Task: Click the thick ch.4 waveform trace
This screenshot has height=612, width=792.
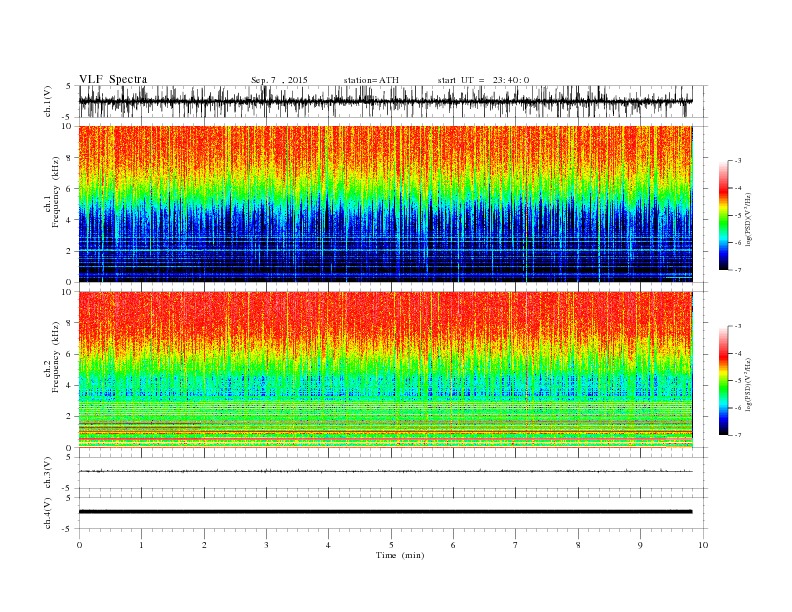Action: pyautogui.click(x=385, y=512)
